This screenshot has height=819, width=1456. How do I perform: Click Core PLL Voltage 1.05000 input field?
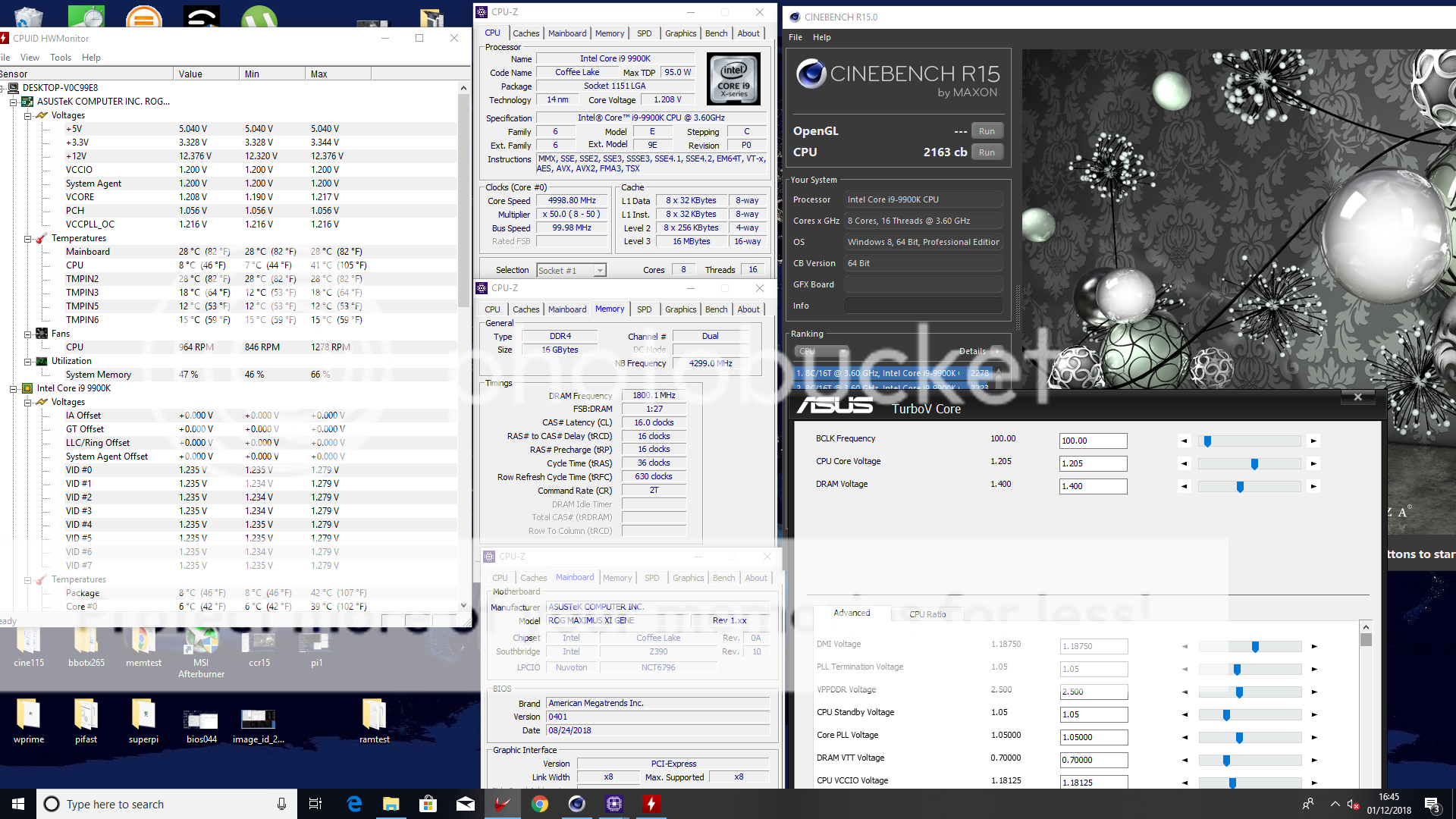pos(1093,737)
